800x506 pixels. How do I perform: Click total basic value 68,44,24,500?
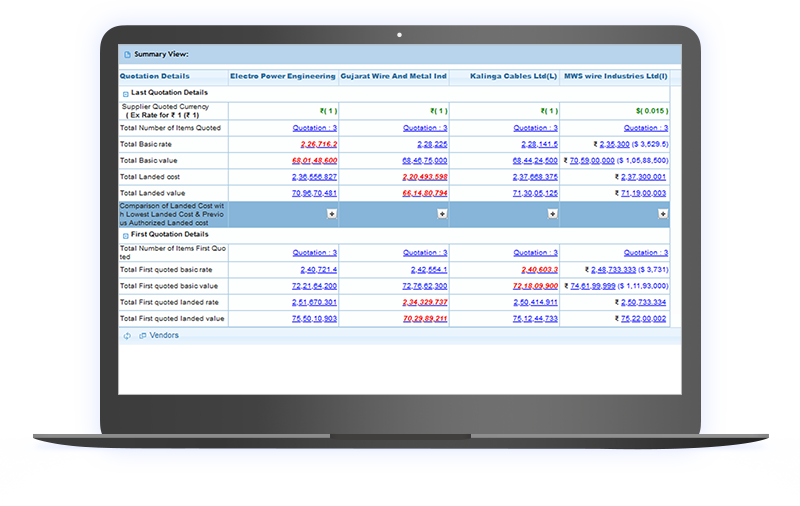(x=535, y=161)
